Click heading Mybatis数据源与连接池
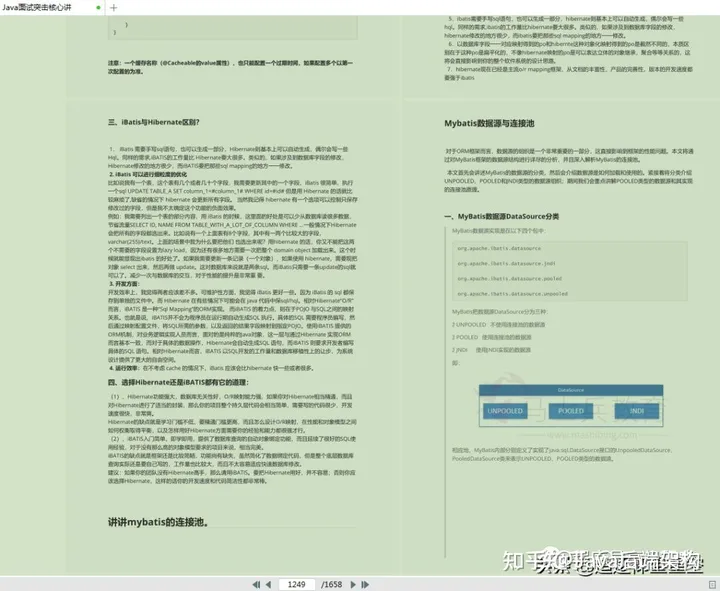Viewport: 720px width, 591px height. pyautogui.click(x=489, y=123)
